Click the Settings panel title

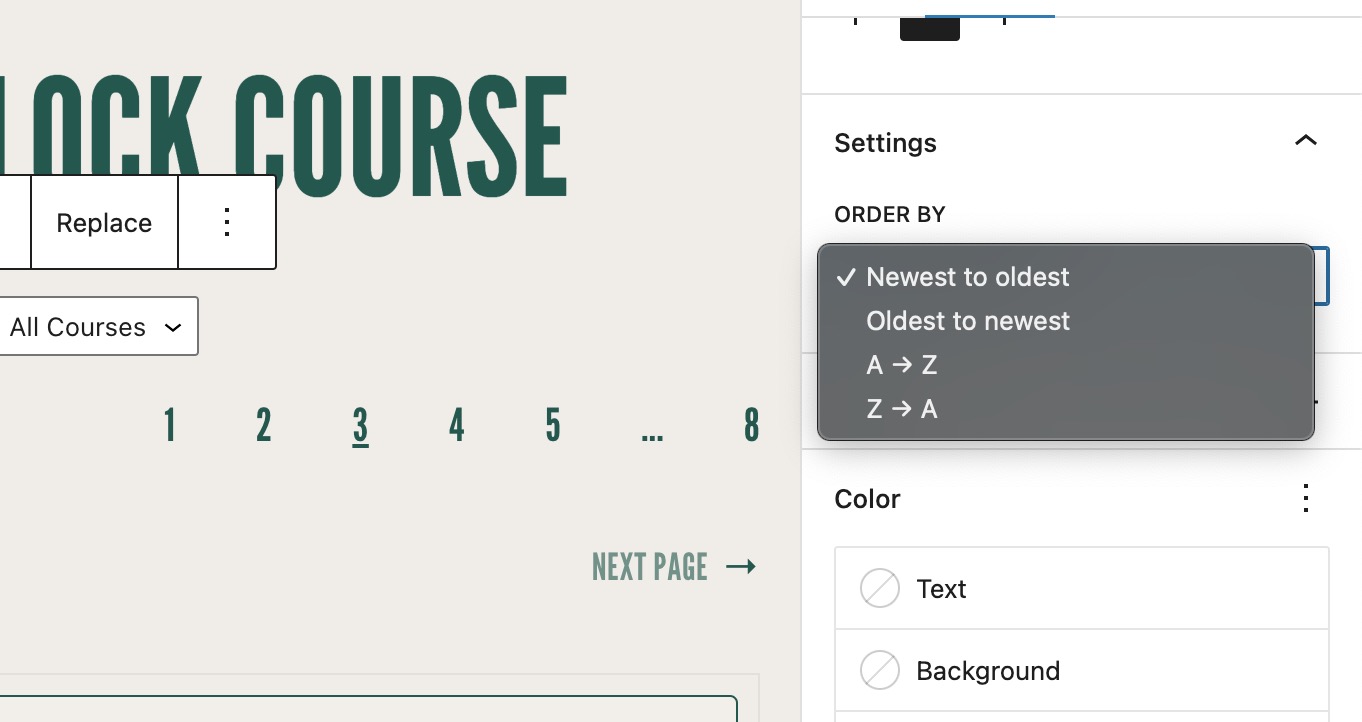[886, 143]
